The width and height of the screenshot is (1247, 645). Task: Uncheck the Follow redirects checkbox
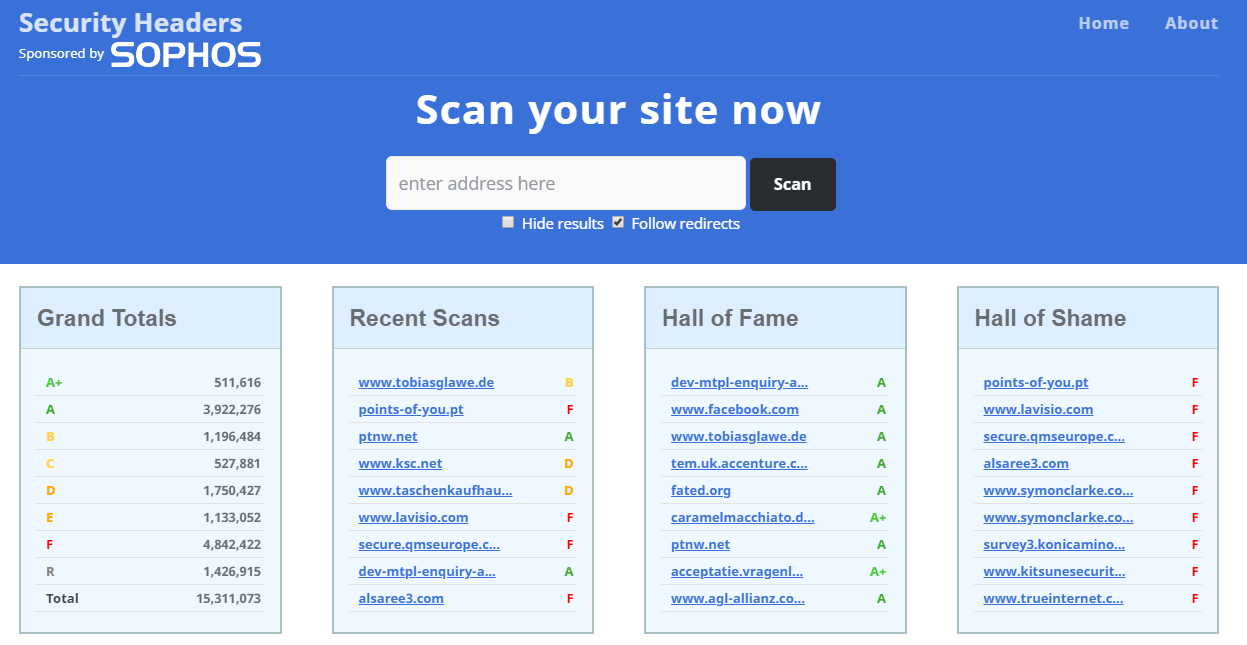(618, 222)
